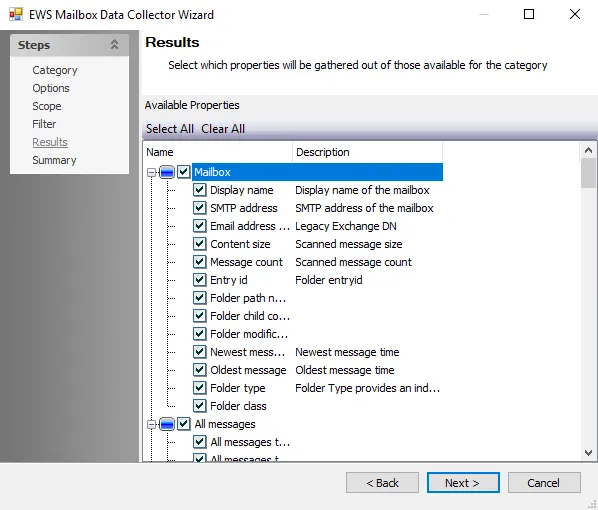Sort by the Description column header
The image size is (598, 510).
pyautogui.click(x=368, y=152)
